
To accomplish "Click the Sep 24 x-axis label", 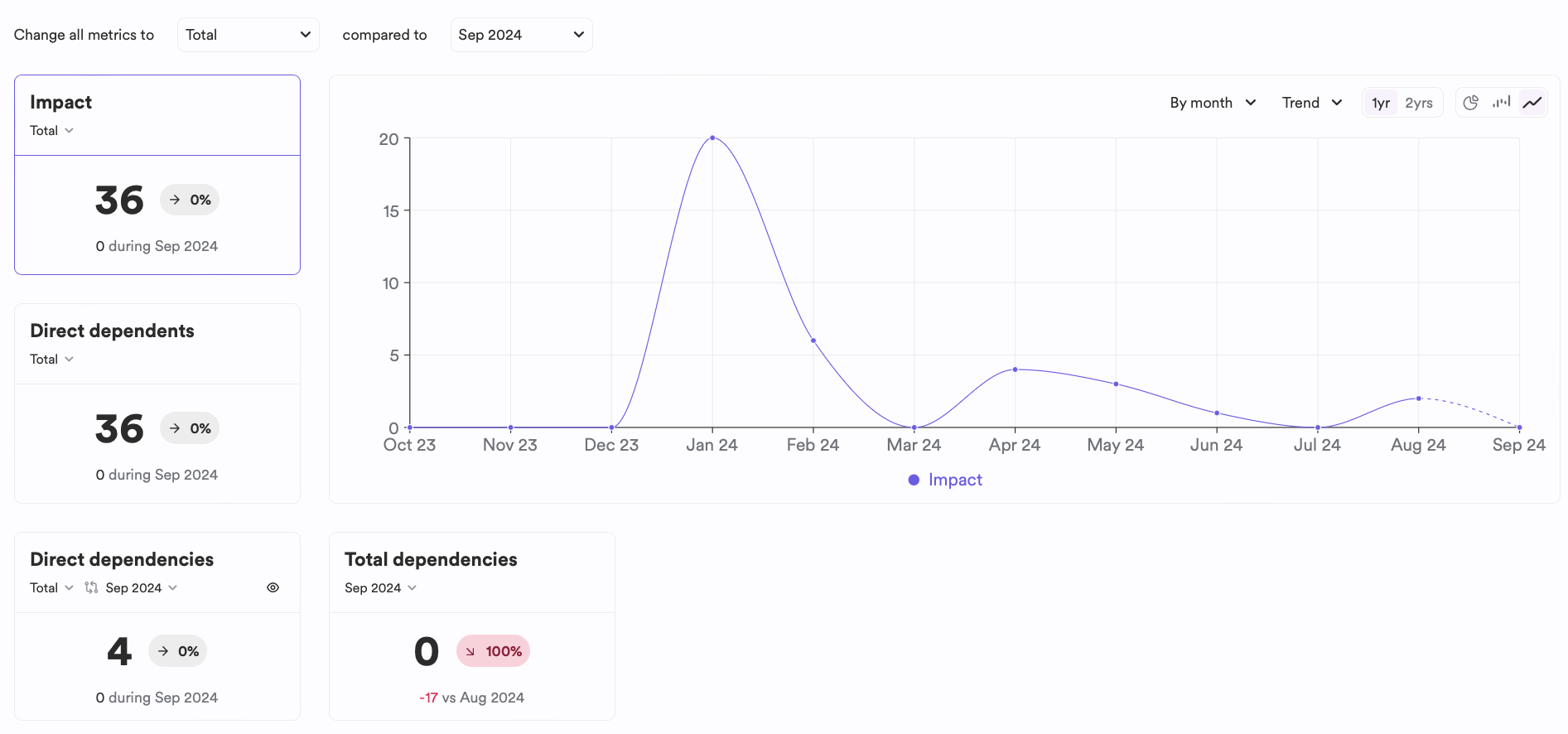I will [1519, 445].
